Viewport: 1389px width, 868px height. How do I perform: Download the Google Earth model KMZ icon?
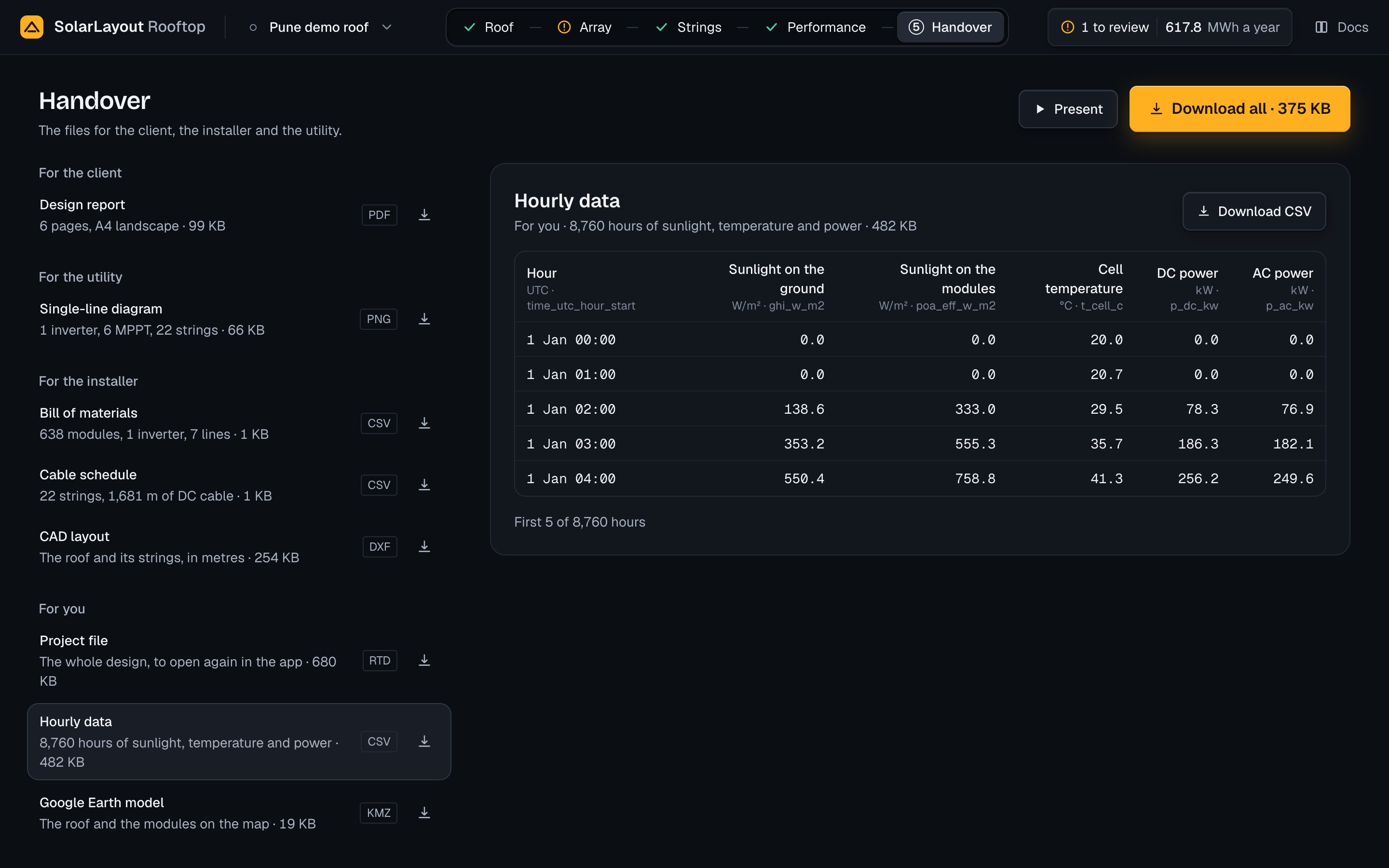(424, 813)
